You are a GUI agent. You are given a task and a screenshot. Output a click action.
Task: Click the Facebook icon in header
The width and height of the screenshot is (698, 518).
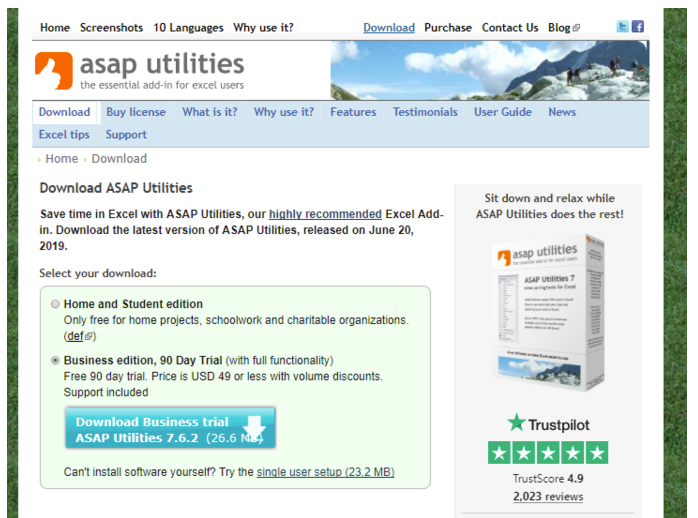click(x=638, y=27)
